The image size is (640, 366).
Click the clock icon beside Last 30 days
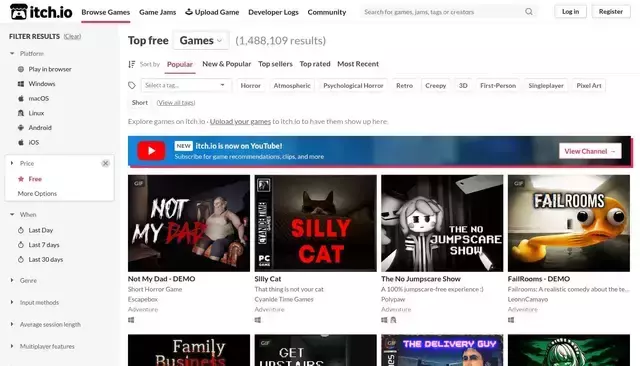tap(21, 260)
